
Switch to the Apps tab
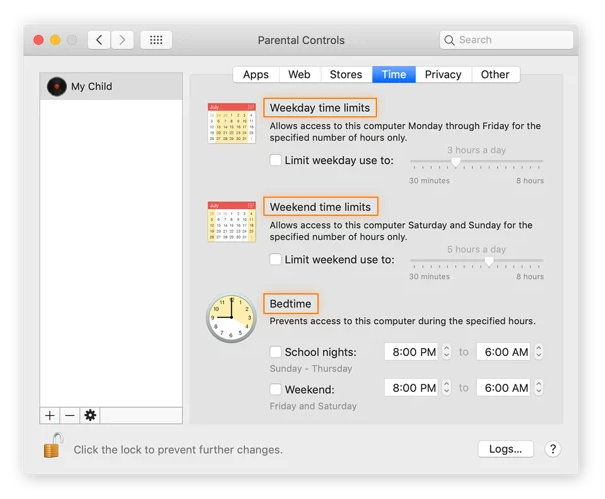coord(256,74)
